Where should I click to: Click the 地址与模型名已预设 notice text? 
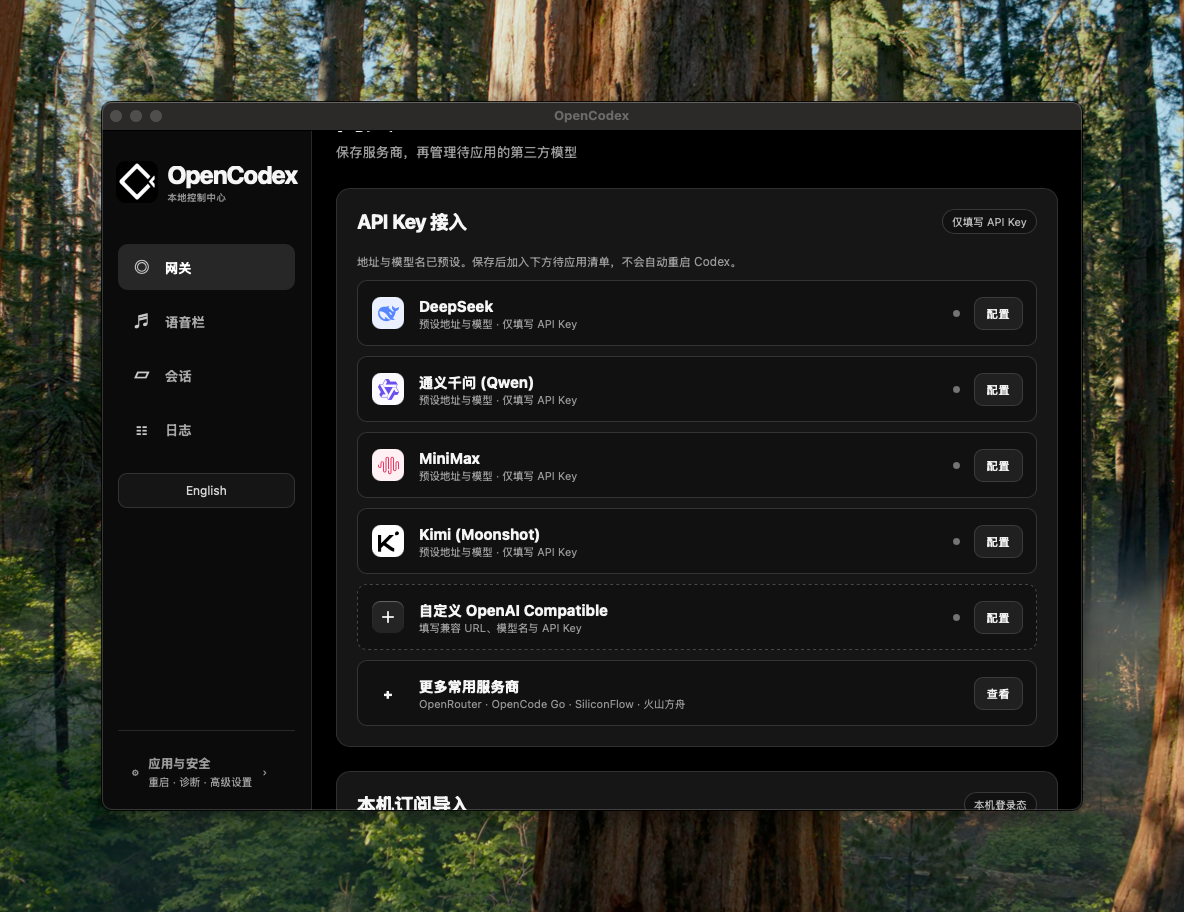[549, 262]
